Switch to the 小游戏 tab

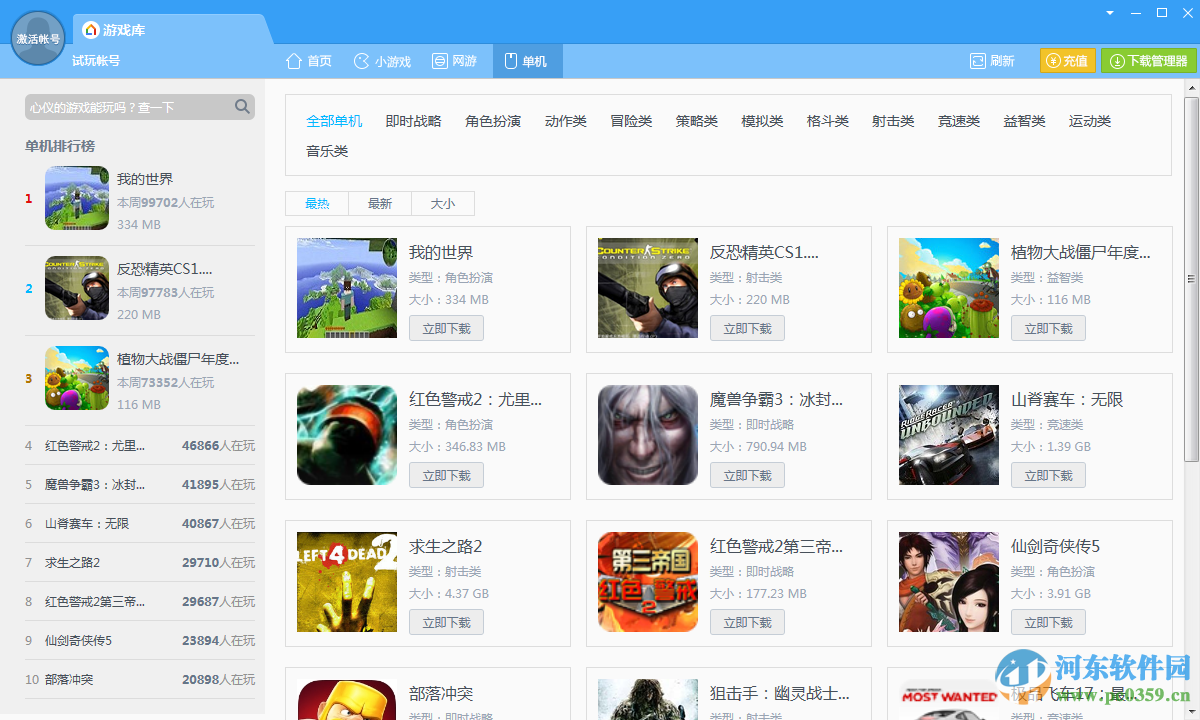382,61
